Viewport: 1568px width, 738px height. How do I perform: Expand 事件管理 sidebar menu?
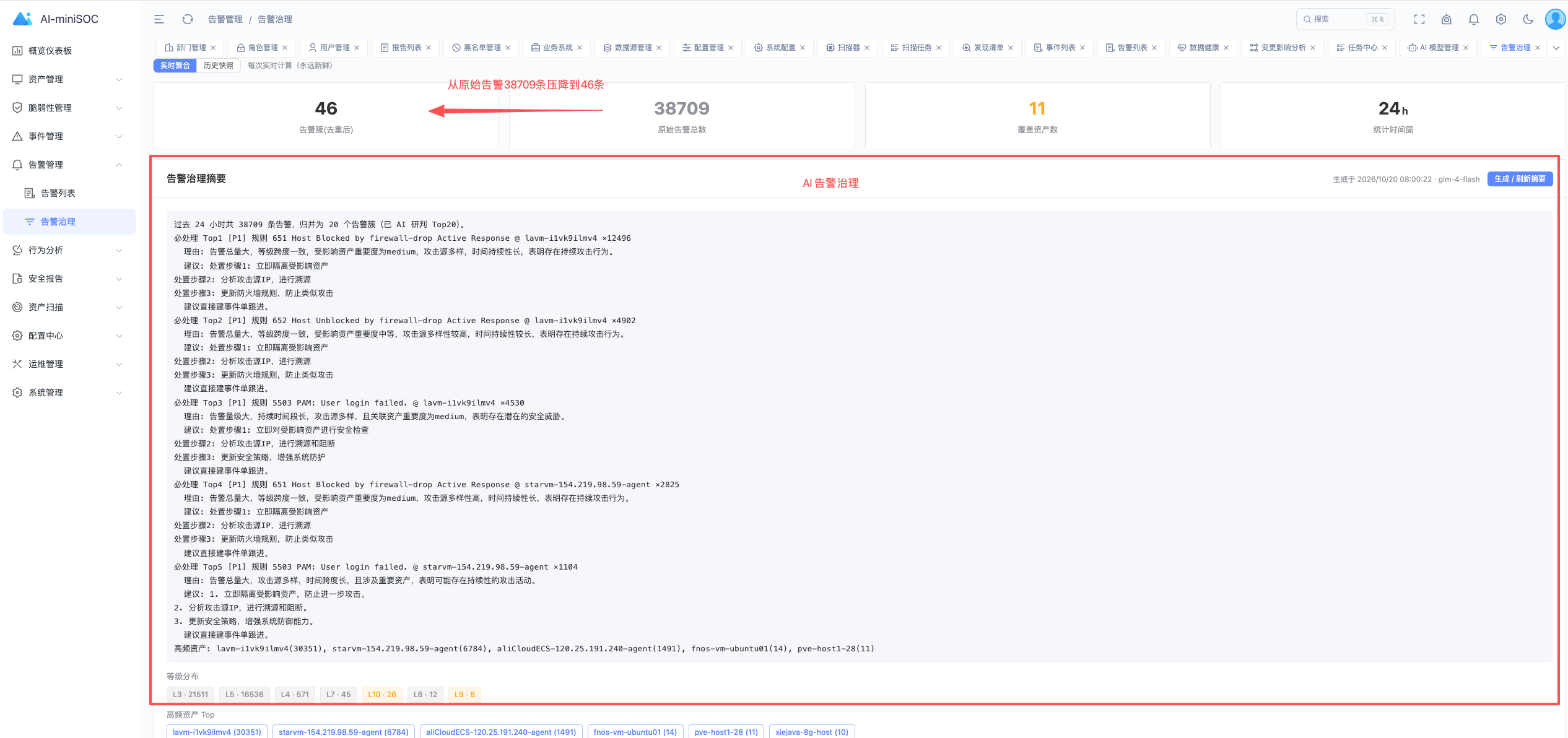(x=68, y=136)
